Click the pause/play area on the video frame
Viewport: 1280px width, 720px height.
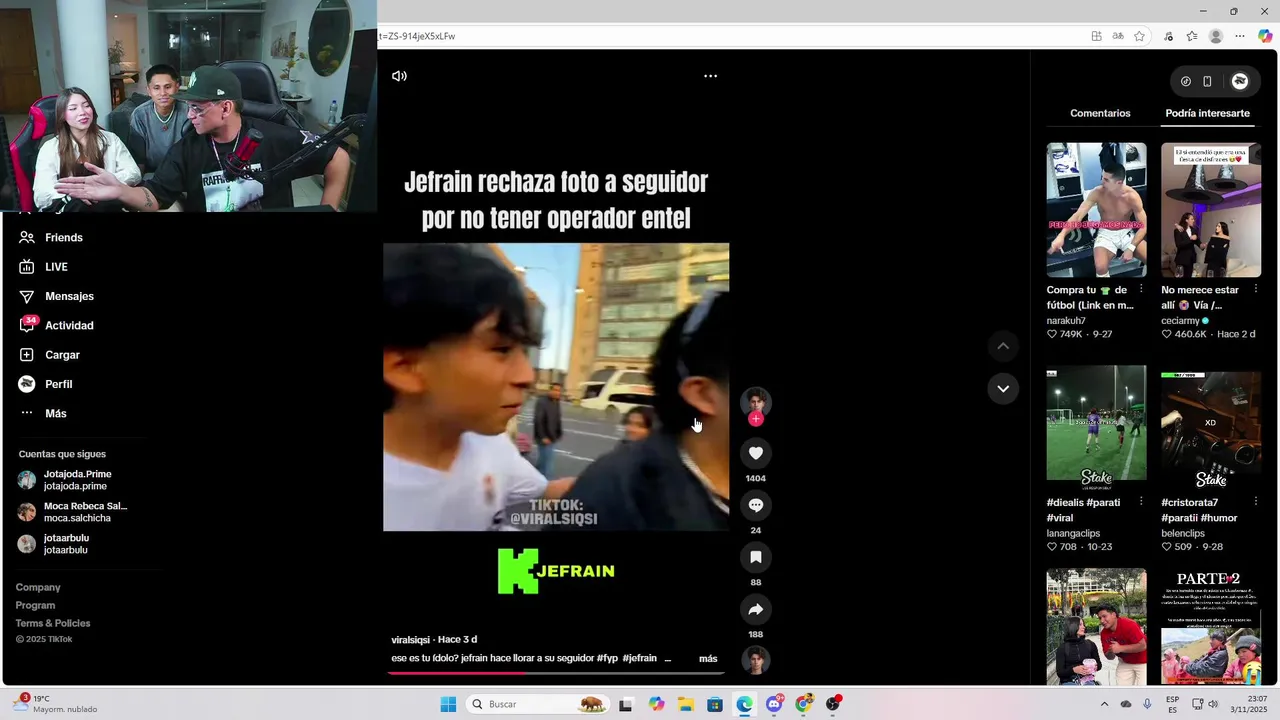[x=556, y=387]
